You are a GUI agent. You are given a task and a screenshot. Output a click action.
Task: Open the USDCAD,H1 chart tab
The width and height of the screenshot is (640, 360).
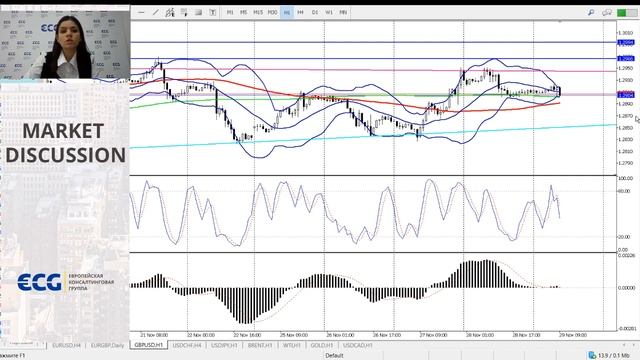click(x=358, y=345)
